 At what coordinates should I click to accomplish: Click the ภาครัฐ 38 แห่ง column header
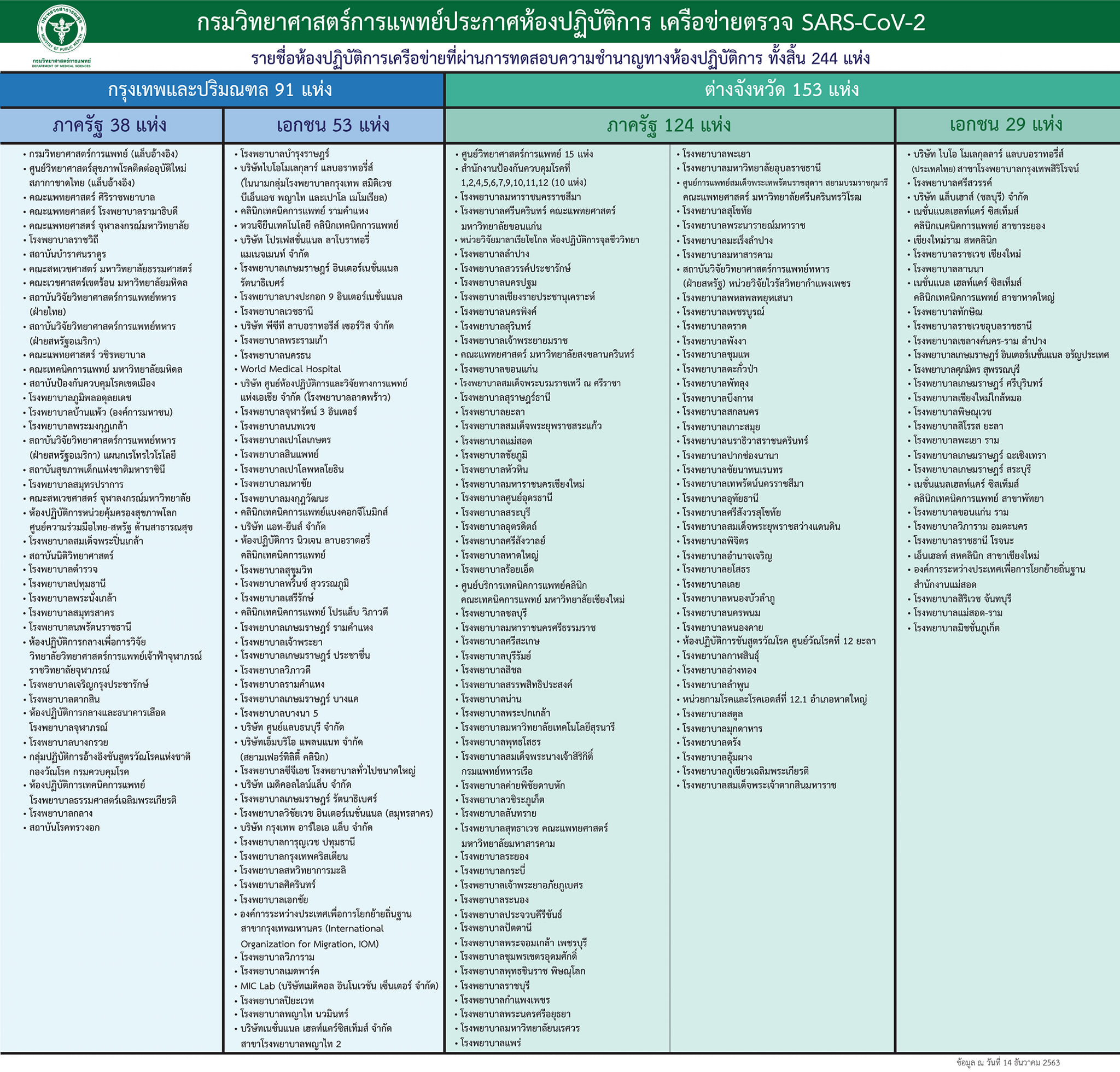click(x=110, y=125)
